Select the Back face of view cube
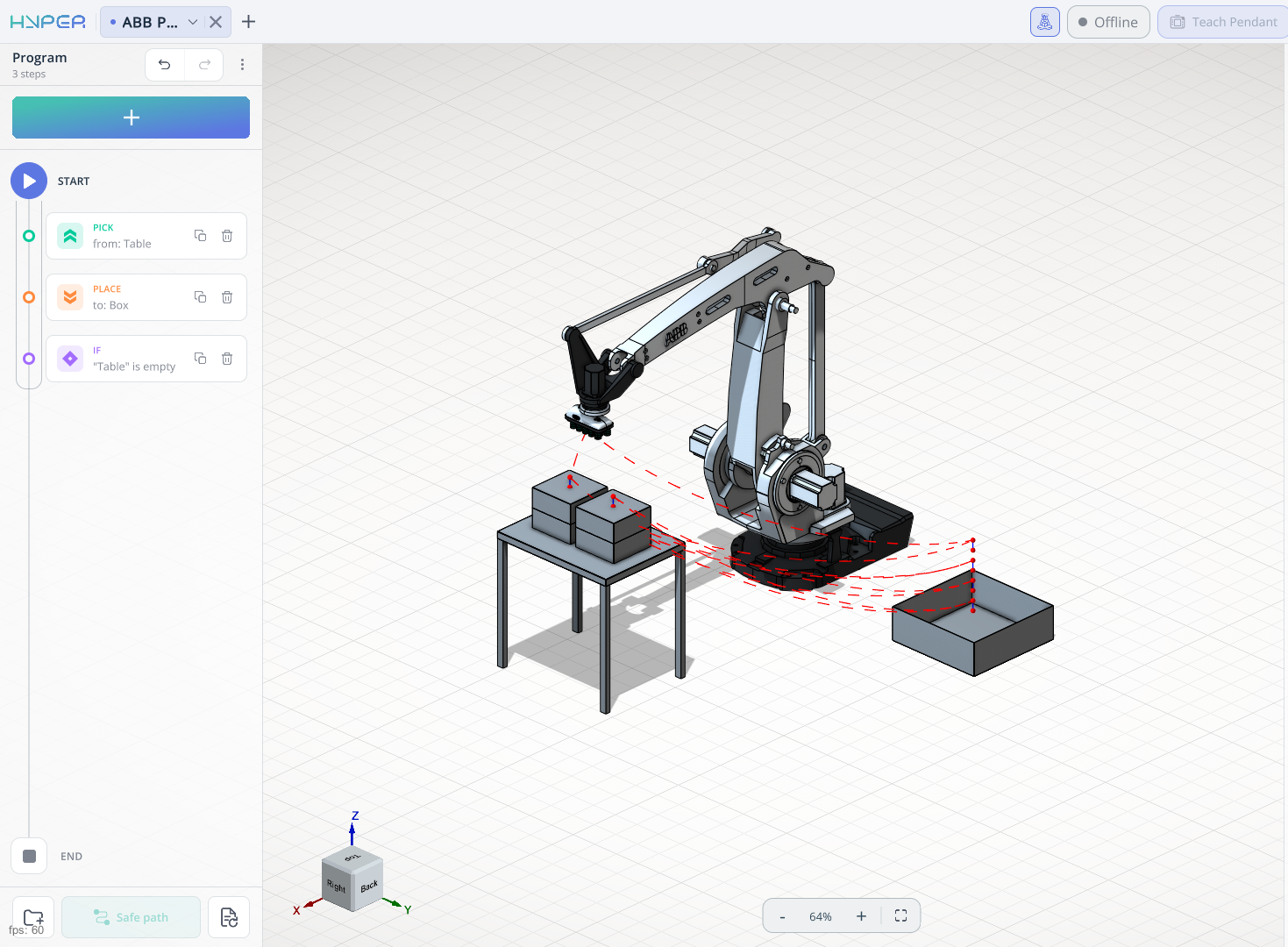This screenshot has width=1288, height=947. (x=369, y=886)
